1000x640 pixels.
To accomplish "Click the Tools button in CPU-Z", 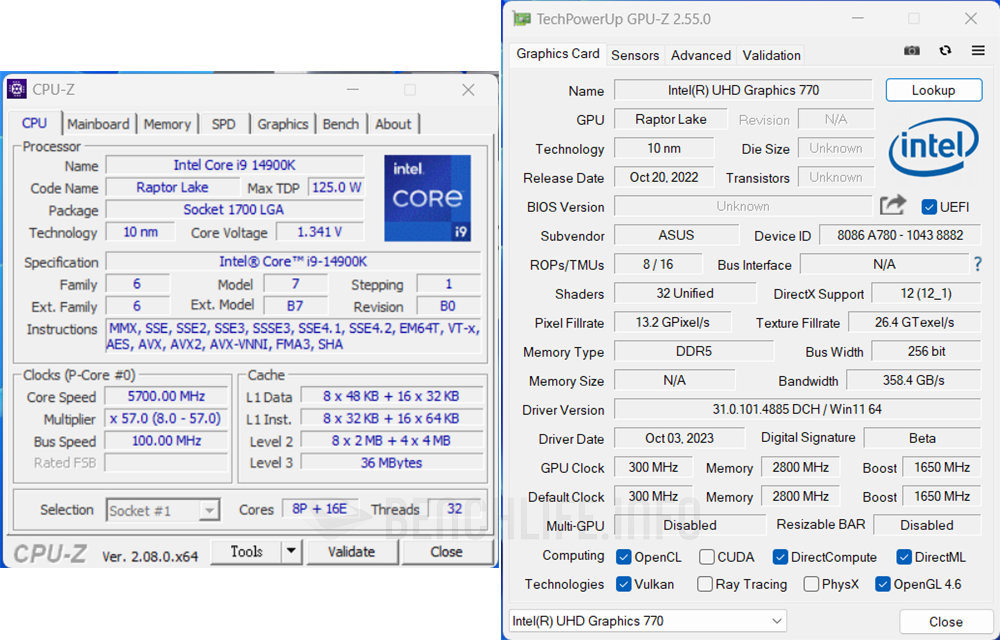I will (247, 551).
